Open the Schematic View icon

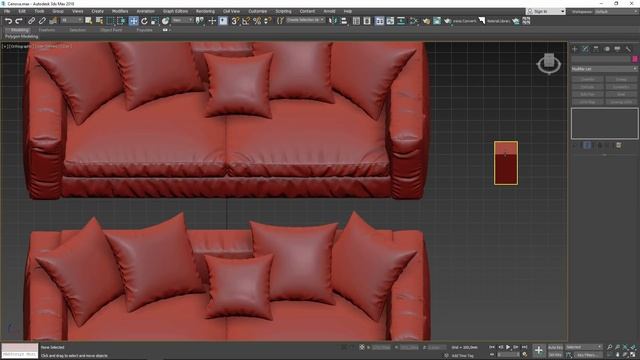pos(401,20)
